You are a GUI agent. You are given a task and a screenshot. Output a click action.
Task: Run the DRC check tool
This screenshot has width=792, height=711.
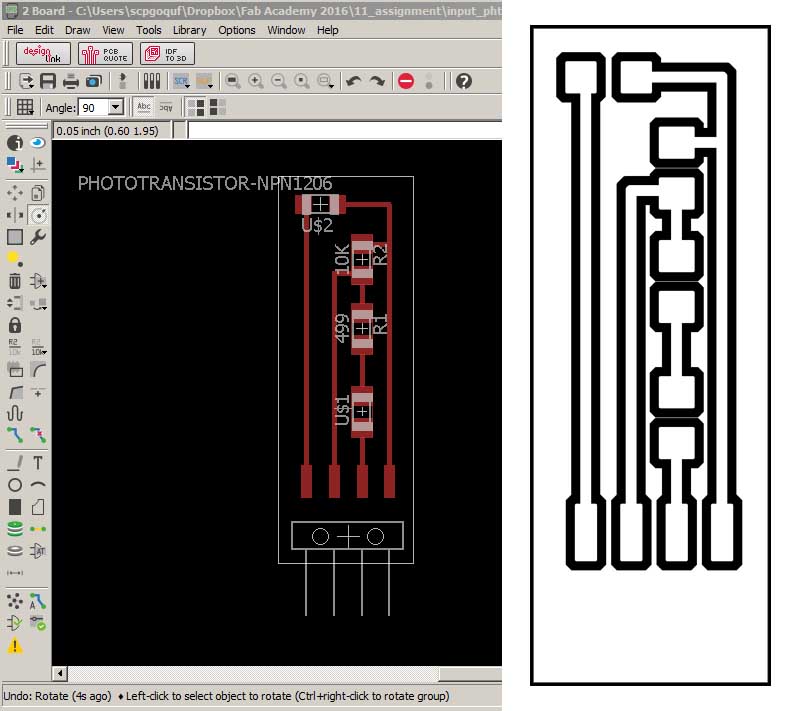pyautogui.click(x=38, y=623)
